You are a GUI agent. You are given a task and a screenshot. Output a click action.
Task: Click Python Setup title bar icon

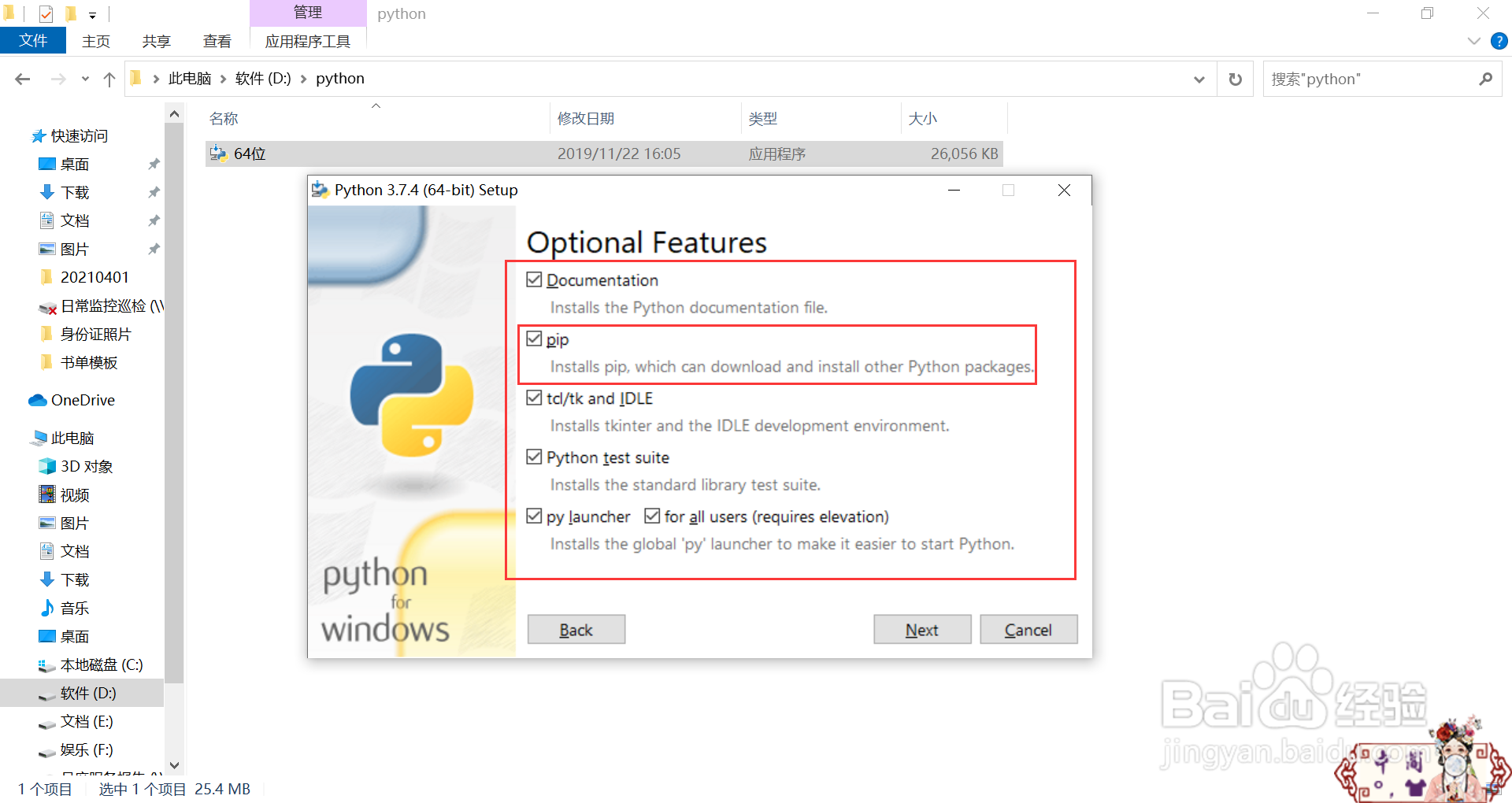[320, 190]
